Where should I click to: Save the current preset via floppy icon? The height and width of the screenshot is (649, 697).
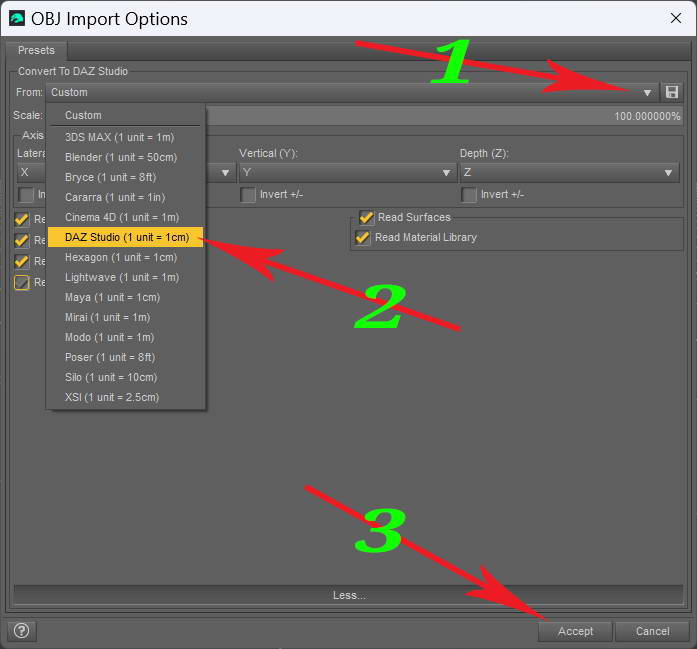pyautogui.click(x=672, y=92)
